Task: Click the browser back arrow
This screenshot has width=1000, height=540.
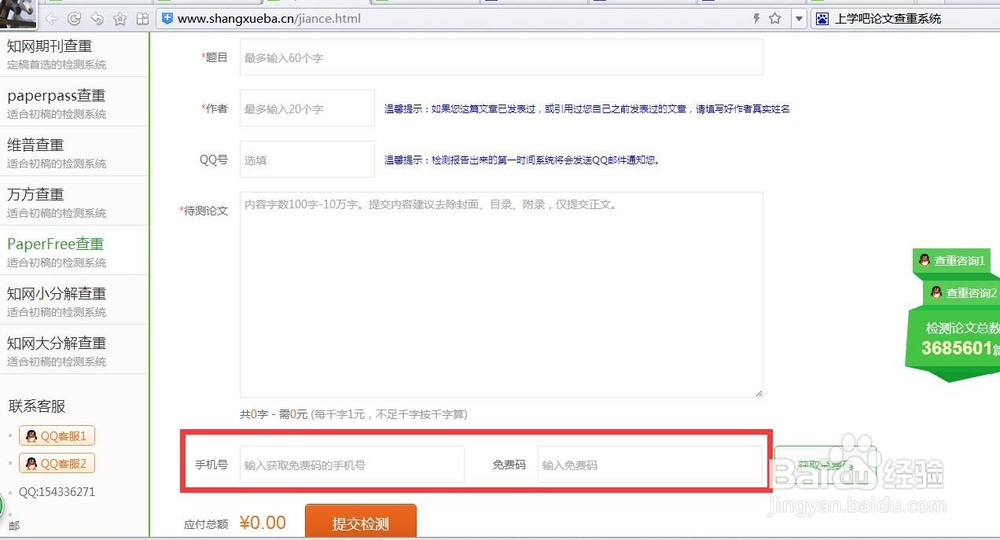Action: [x=52, y=19]
